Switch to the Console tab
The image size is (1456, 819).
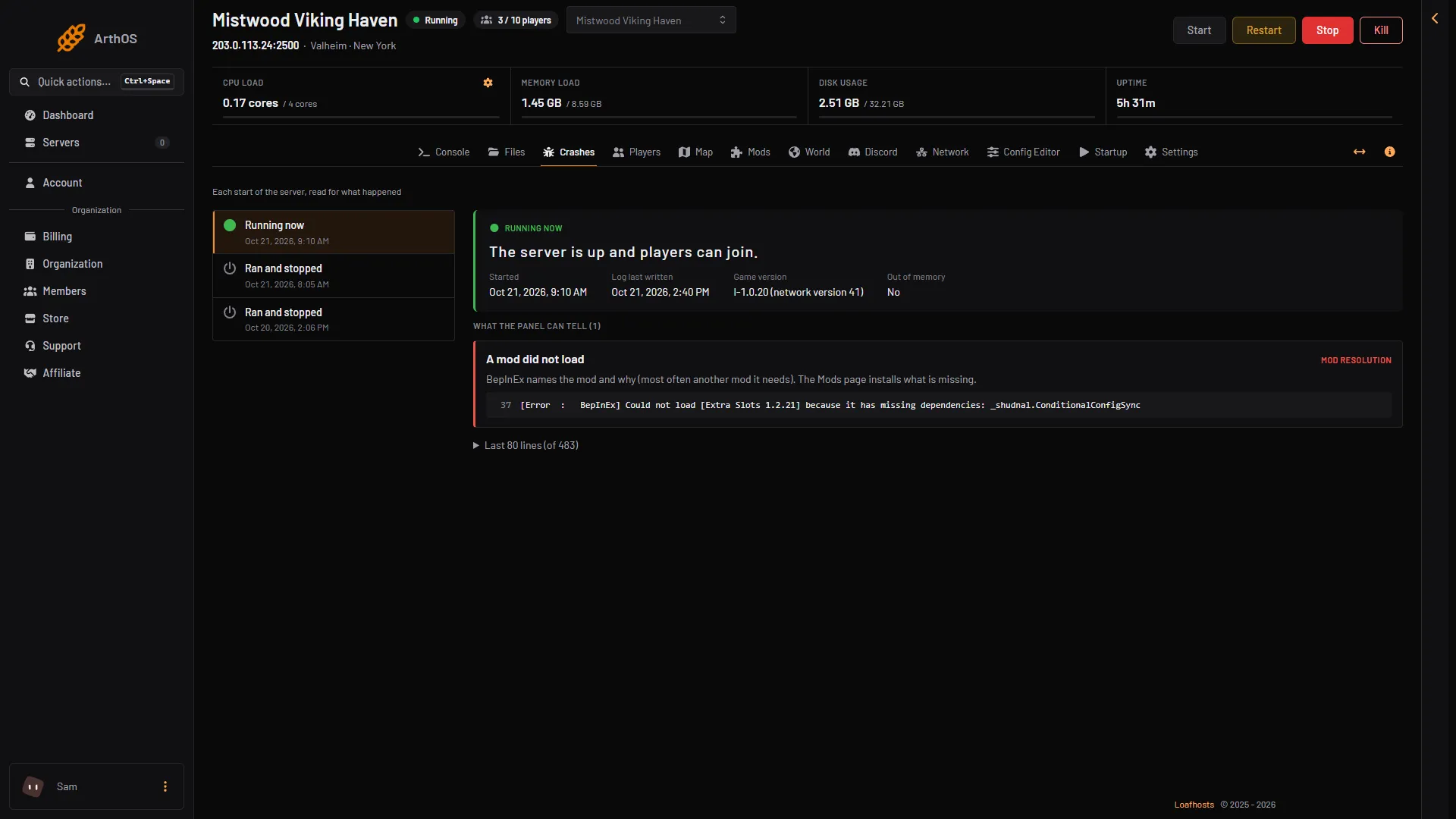(444, 152)
